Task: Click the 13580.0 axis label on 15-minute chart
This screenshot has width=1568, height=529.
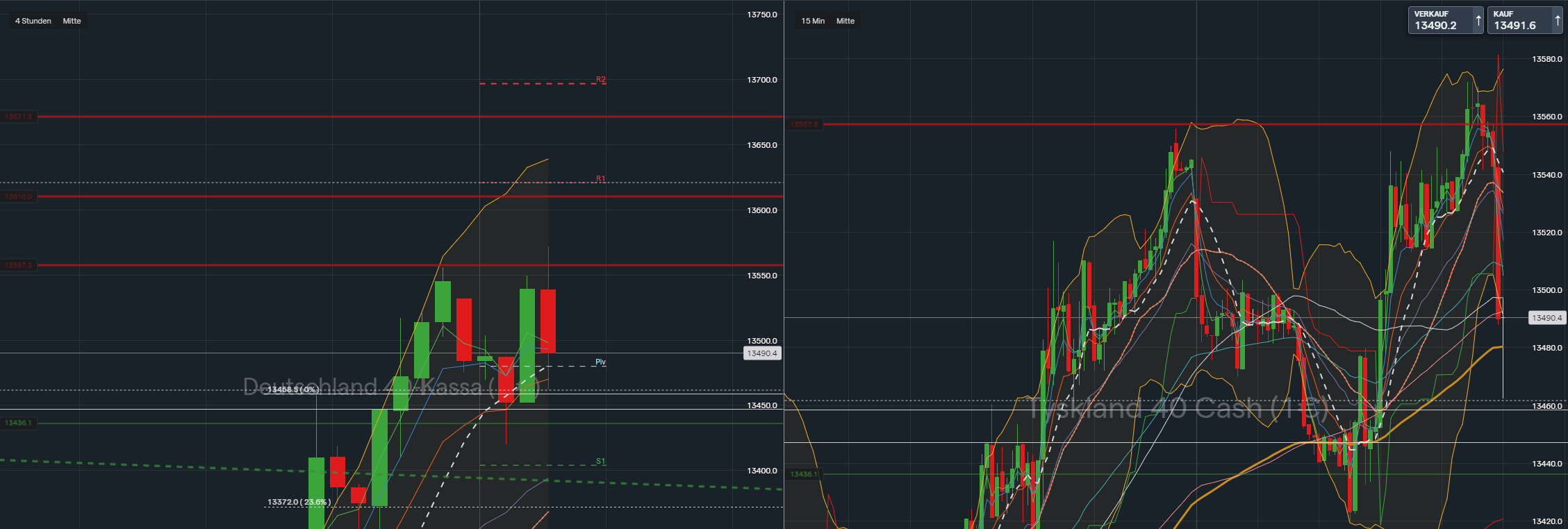Action: [x=1547, y=59]
